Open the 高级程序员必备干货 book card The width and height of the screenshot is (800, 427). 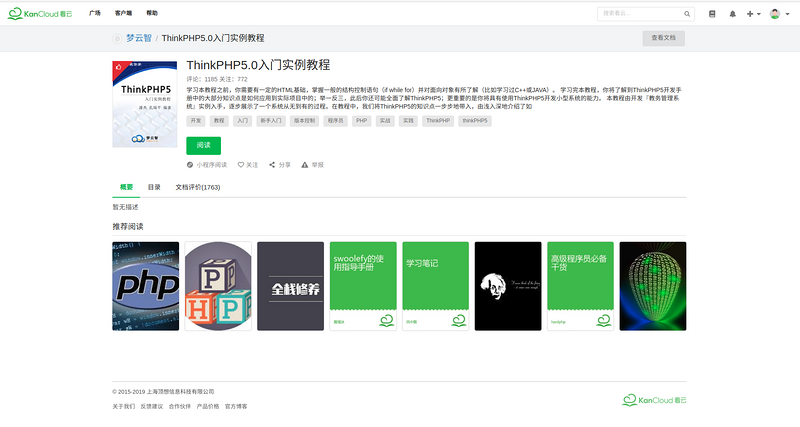click(x=581, y=286)
